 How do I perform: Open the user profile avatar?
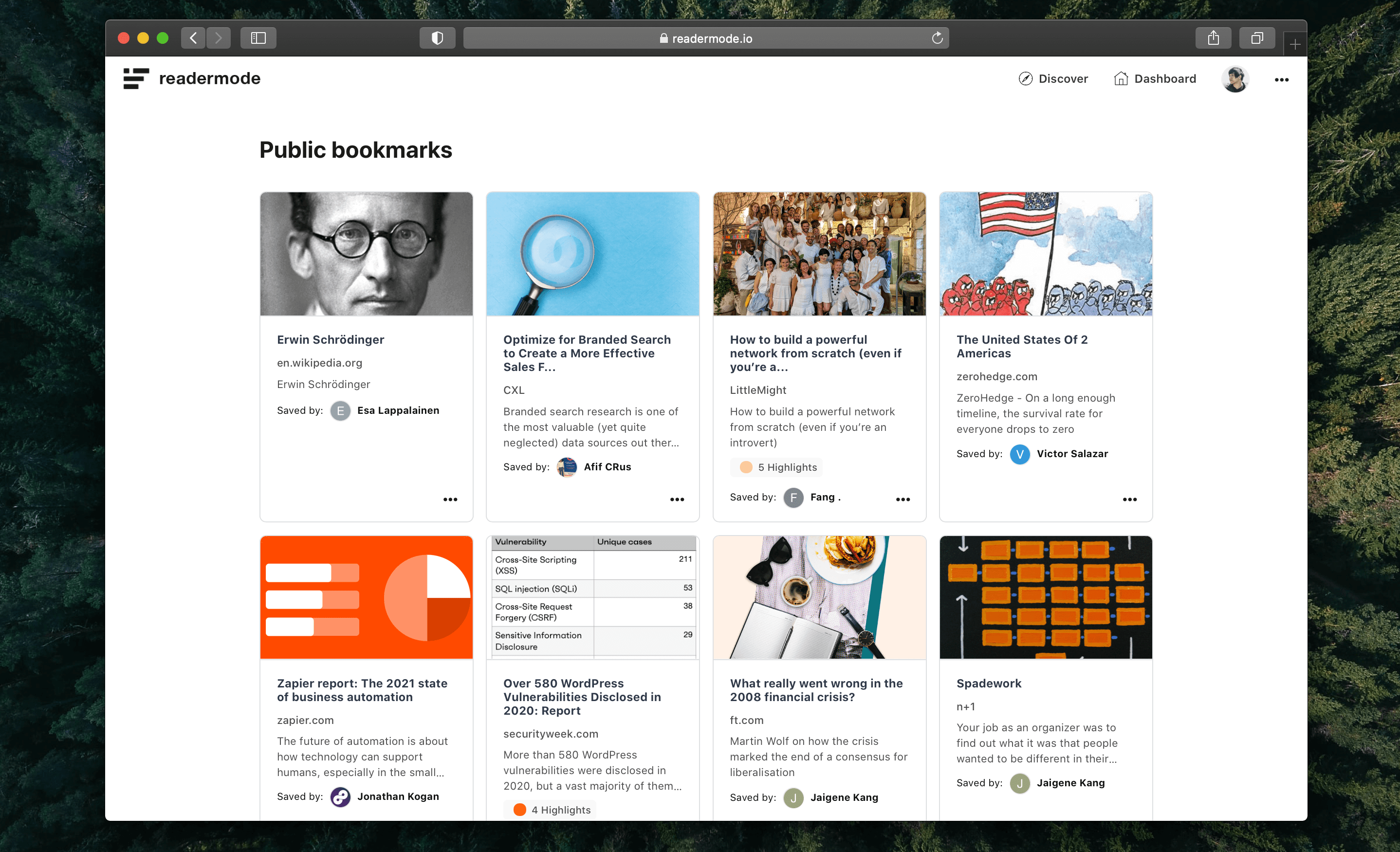(1235, 79)
